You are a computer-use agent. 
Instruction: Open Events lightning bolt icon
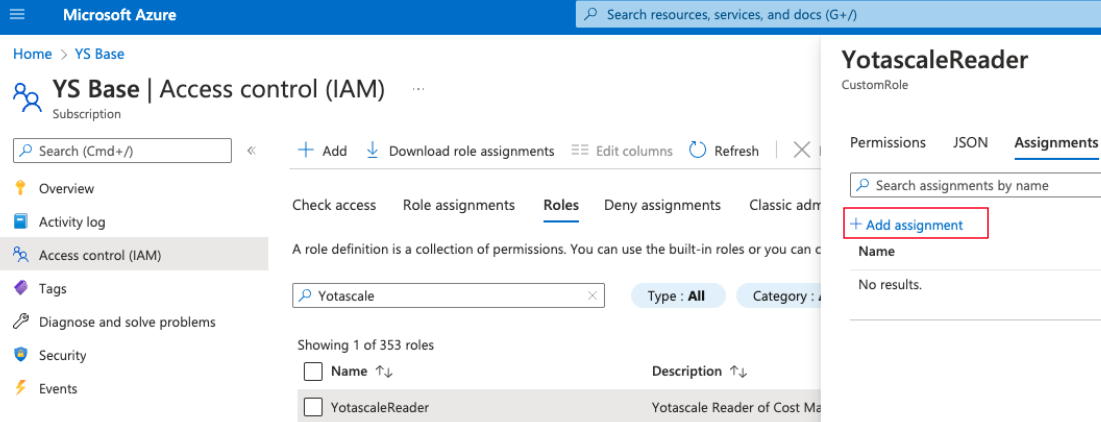[20, 388]
